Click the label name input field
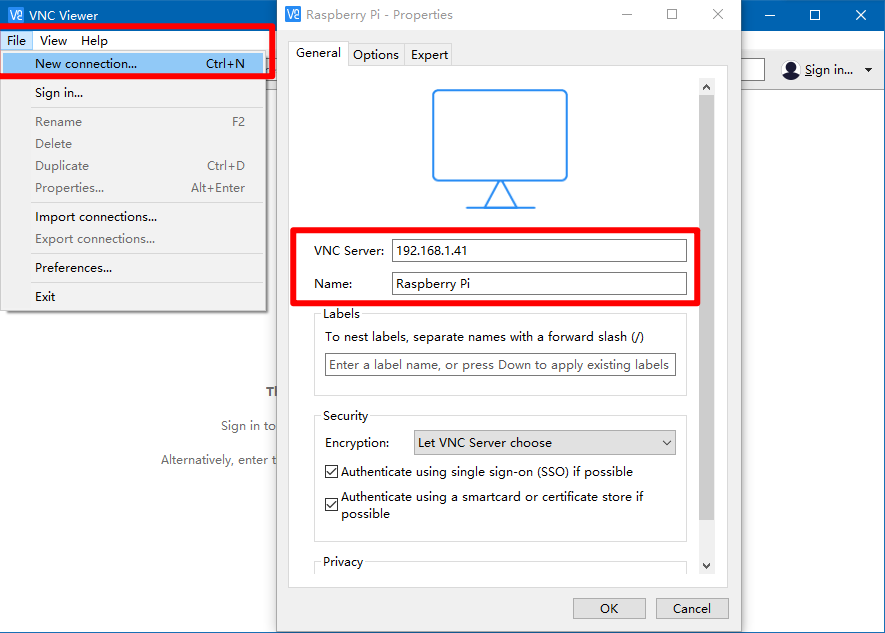 (500, 364)
